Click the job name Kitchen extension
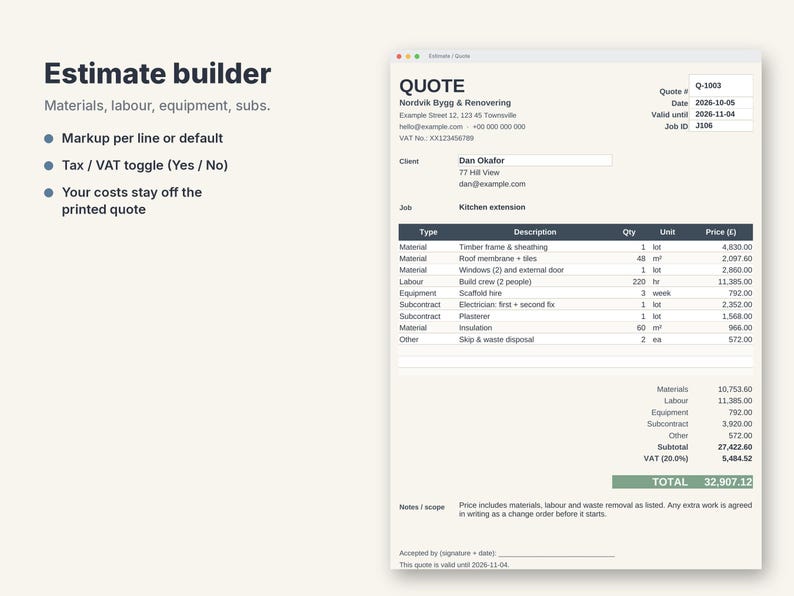The height and width of the screenshot is (596, 794). pyautogui.click(x=492, y=207)
